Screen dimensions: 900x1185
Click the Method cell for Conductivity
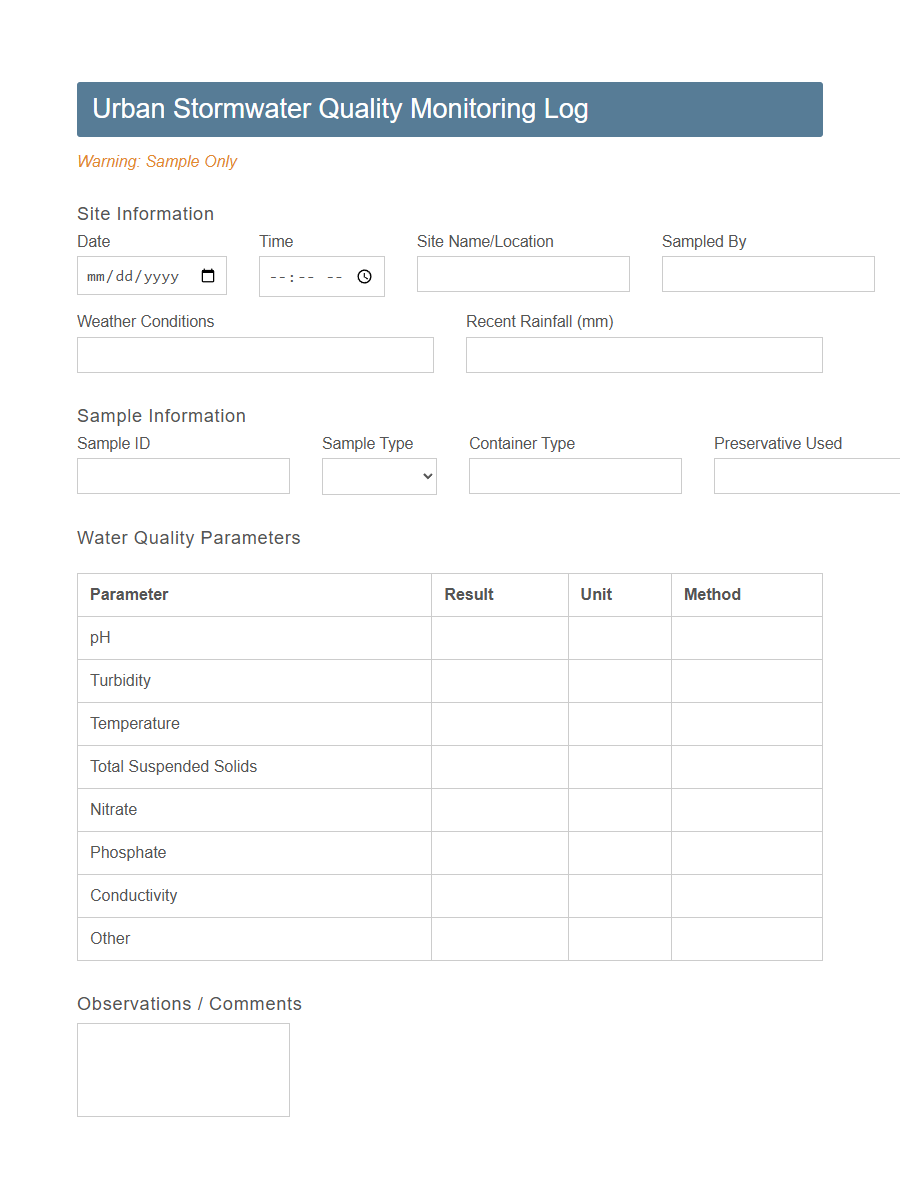(746, 896)
